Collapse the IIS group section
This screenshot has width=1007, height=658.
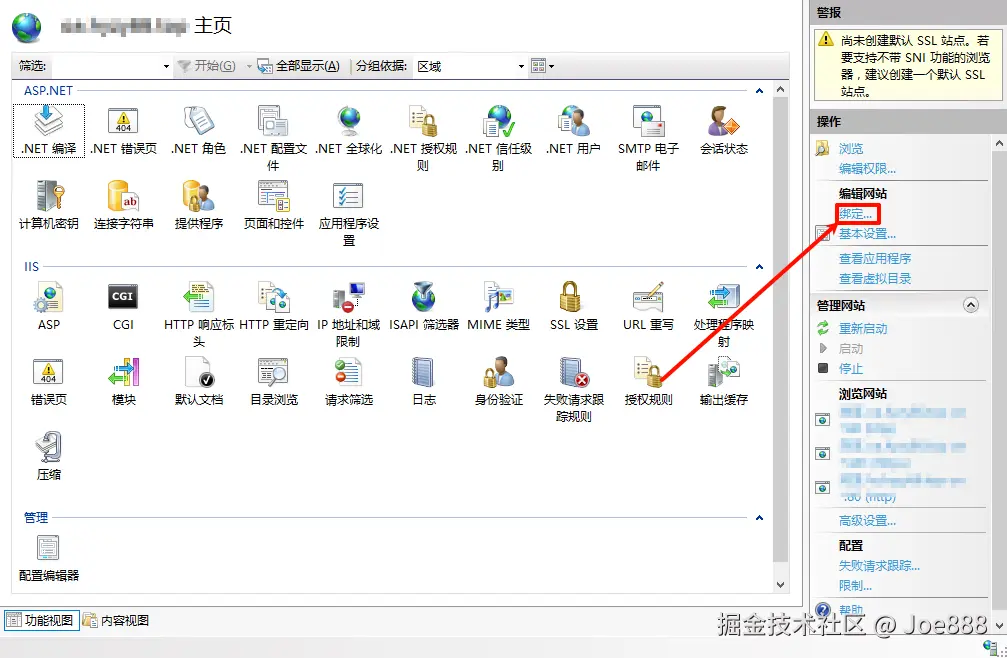click(759, 266)
